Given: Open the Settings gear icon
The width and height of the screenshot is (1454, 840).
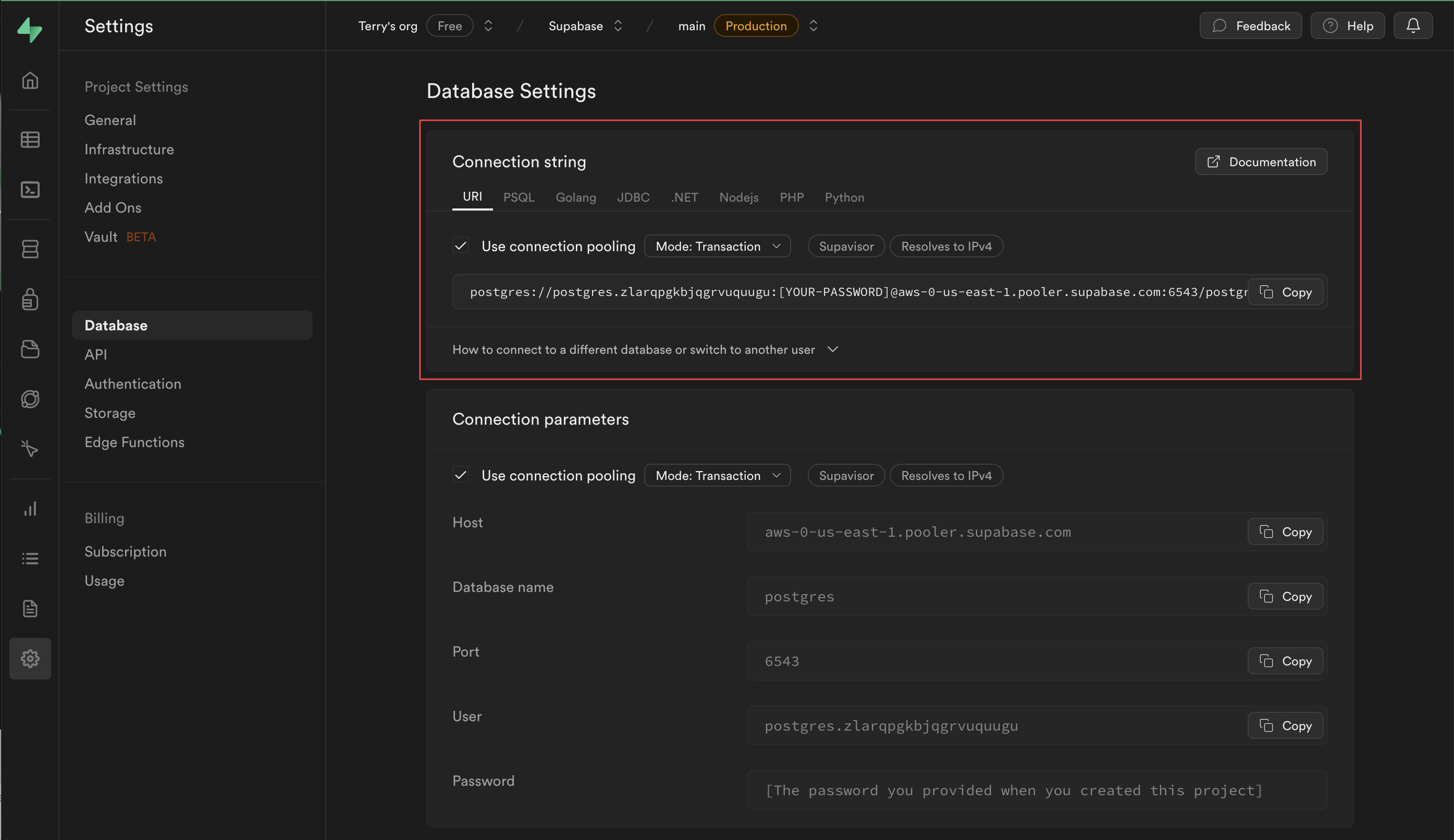Looking at the screenshot, I should (30, 658).
